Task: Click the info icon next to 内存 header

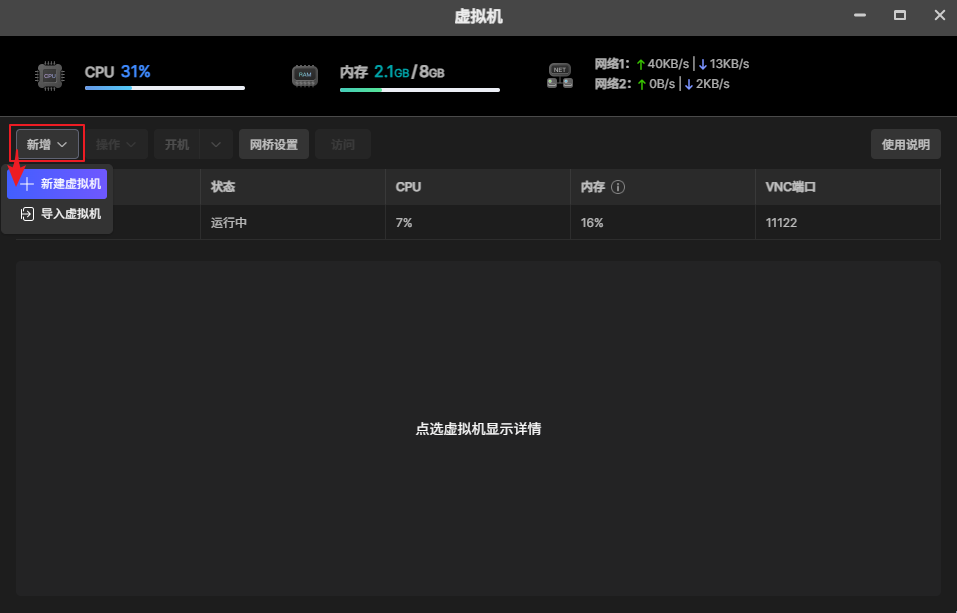Action: click(x=618, y=187)
